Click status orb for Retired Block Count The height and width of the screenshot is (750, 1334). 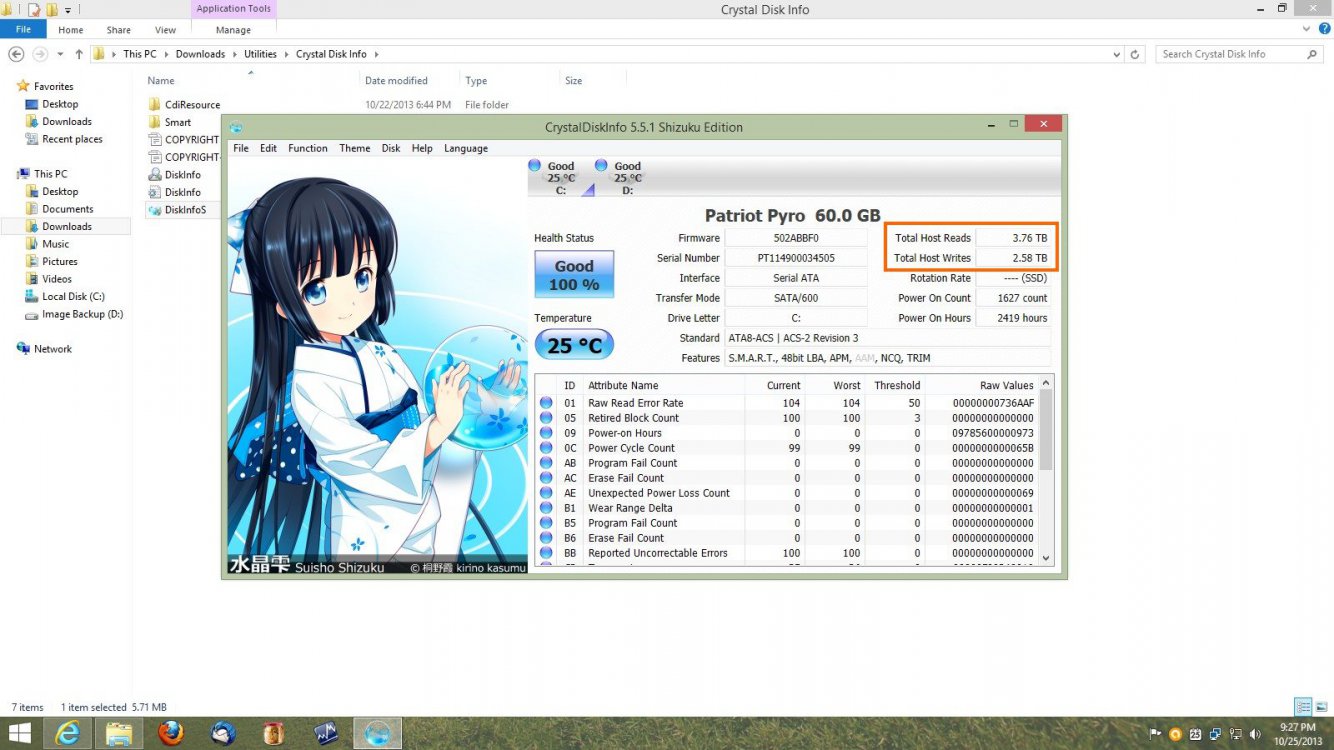(546, 418)
